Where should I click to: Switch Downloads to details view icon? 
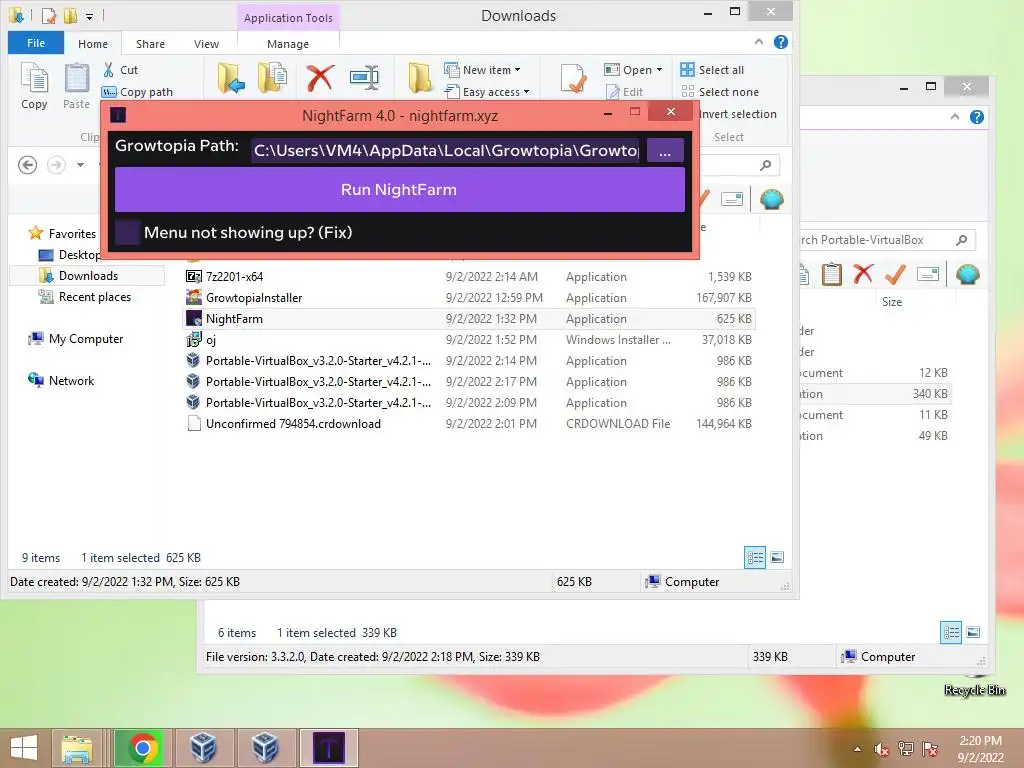click(755, 558)
